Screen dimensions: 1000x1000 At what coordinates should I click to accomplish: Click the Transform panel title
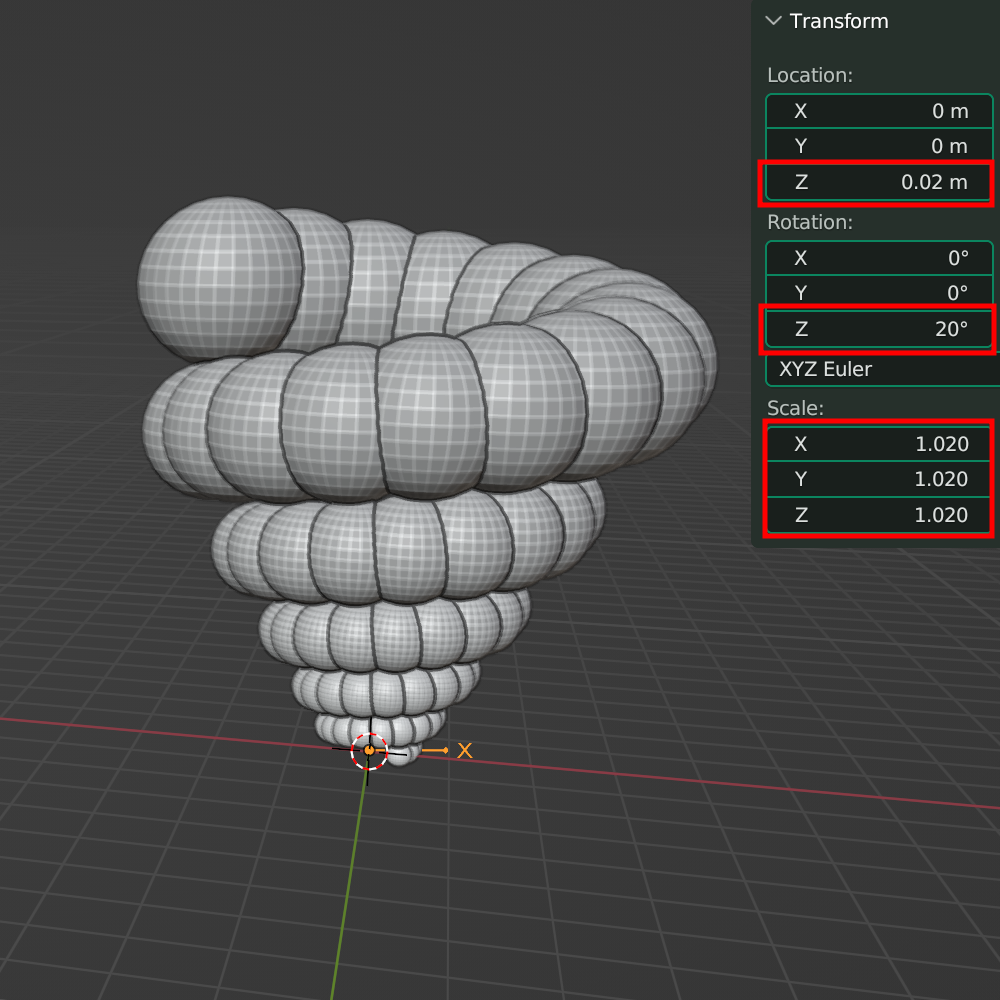pyautogui.click(x=839, y=21)
